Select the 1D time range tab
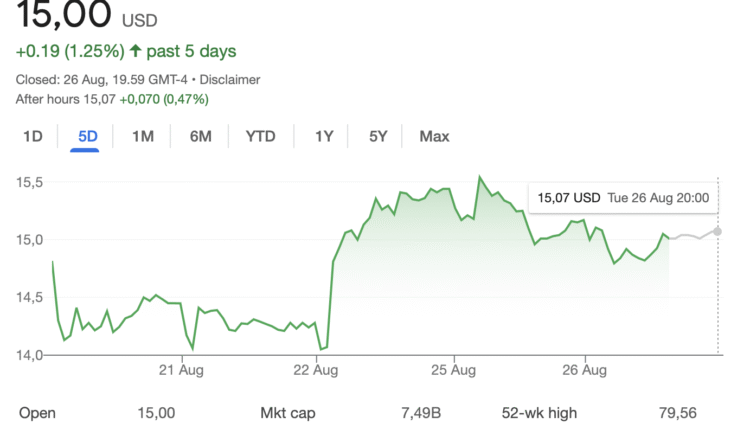This screenshot has width=750, height=430. pos(33,137)
